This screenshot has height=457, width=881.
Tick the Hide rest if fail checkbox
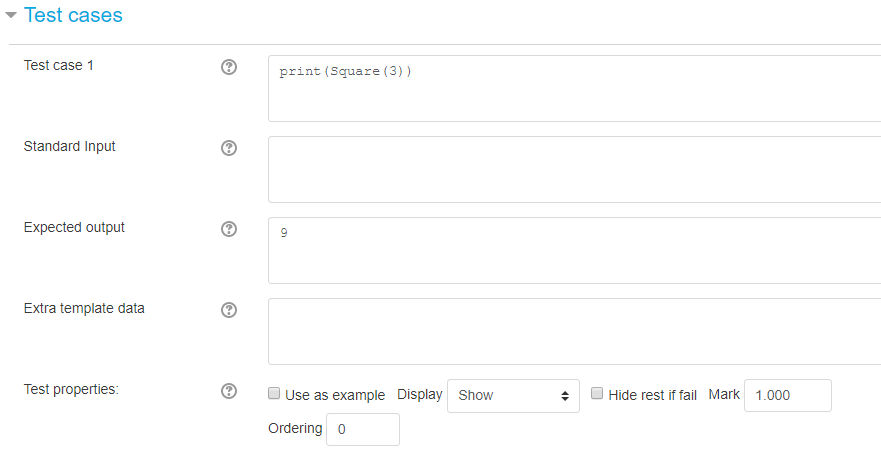click(597, 393)
